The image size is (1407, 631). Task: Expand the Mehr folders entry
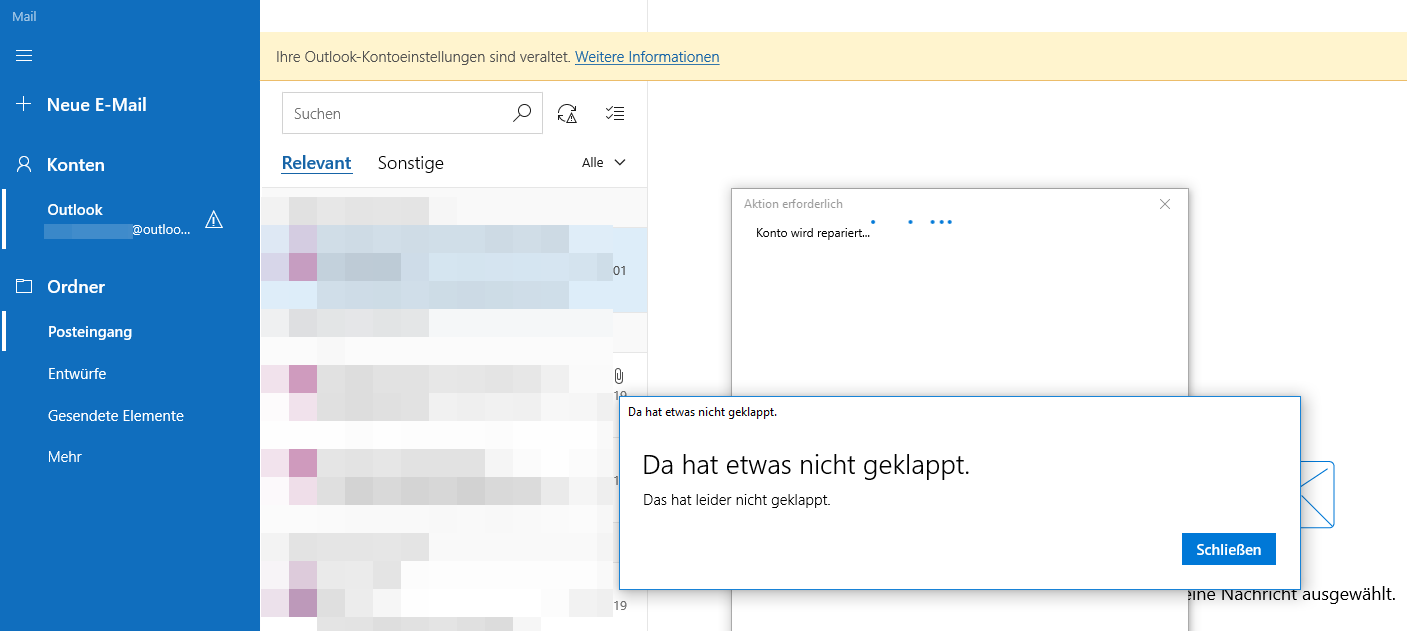[x=65, y=457]
